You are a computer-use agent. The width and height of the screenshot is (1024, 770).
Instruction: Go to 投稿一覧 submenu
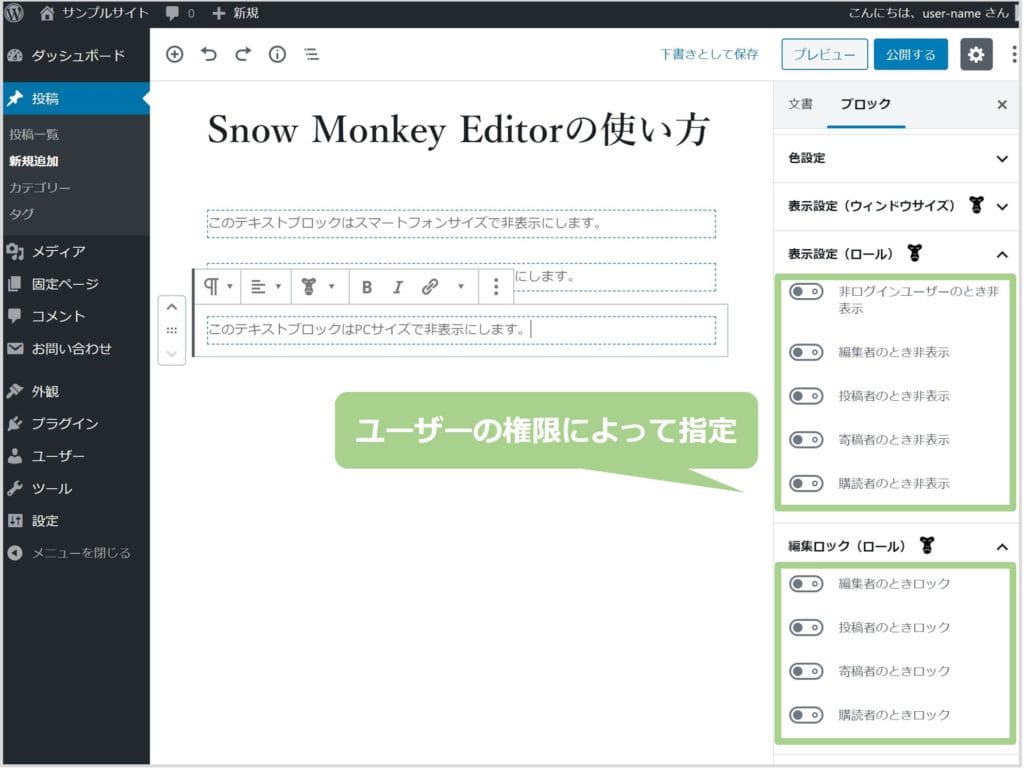(x=34, y=135)
